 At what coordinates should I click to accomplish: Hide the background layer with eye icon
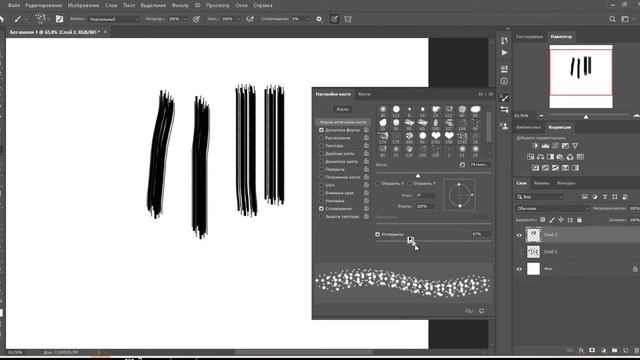click(x=519, y=269)
